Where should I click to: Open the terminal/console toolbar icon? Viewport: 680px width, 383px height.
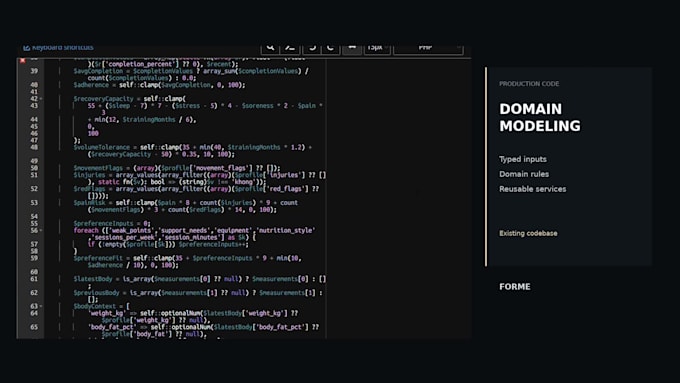(x=291, y=47)
